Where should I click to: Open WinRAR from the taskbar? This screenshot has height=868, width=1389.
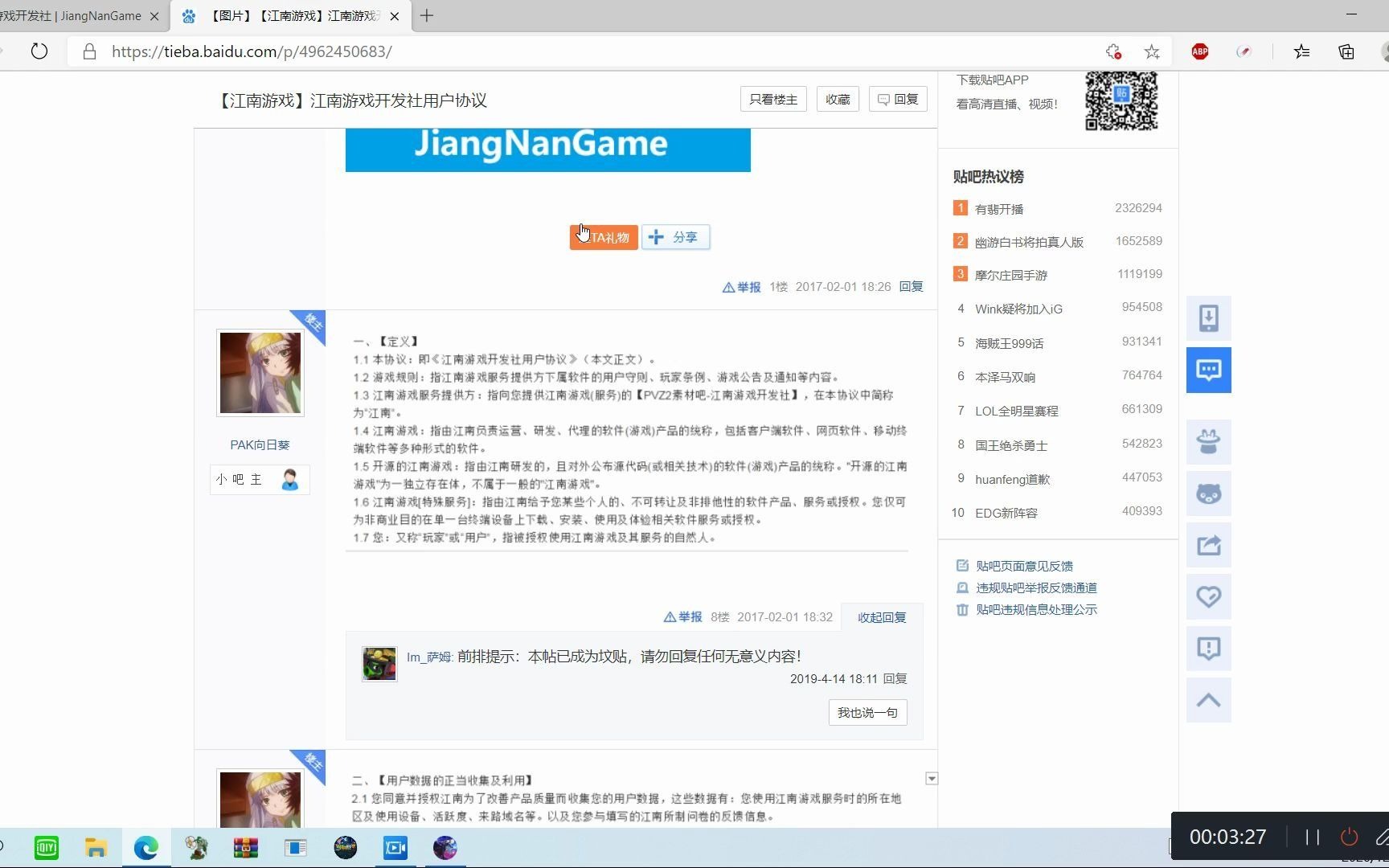click(246, 848)
